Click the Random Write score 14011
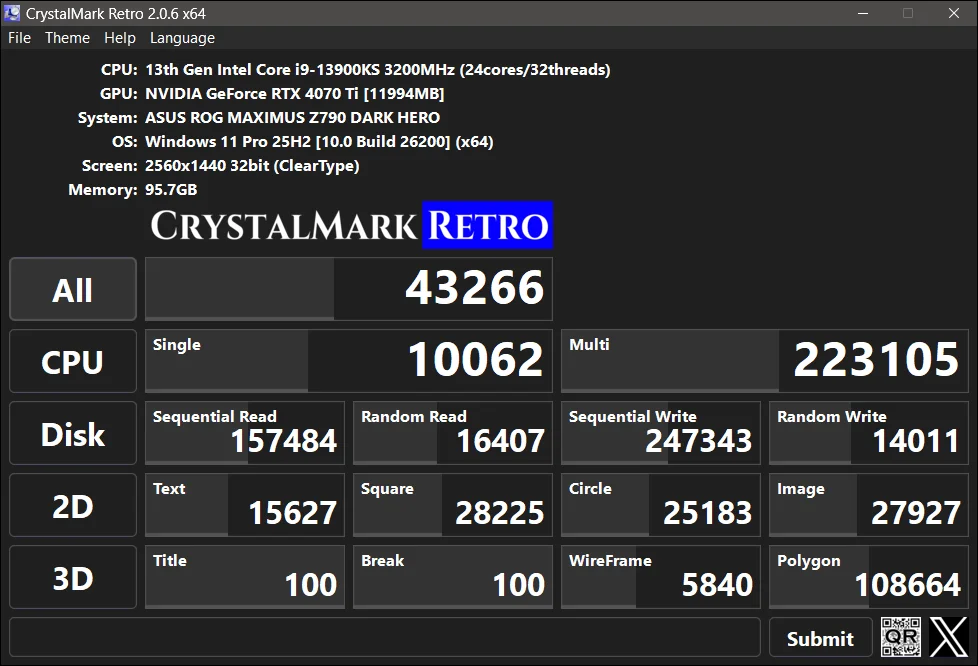978x666 pixels. [x=869, y=433]
